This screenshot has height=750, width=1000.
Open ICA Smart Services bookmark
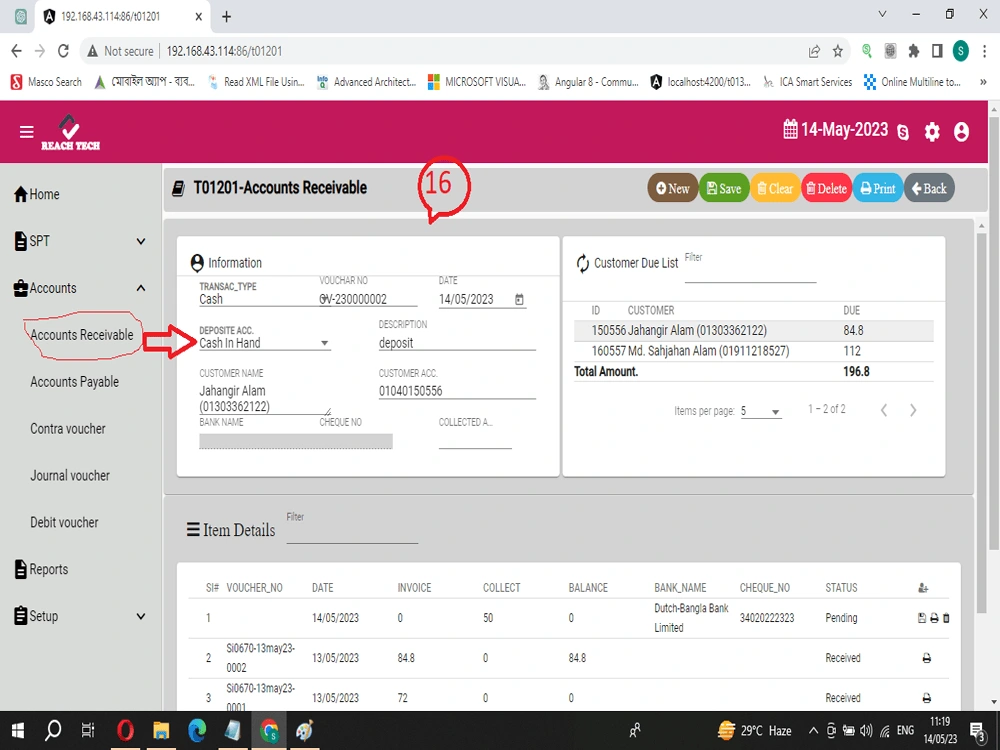pos(807,82)
